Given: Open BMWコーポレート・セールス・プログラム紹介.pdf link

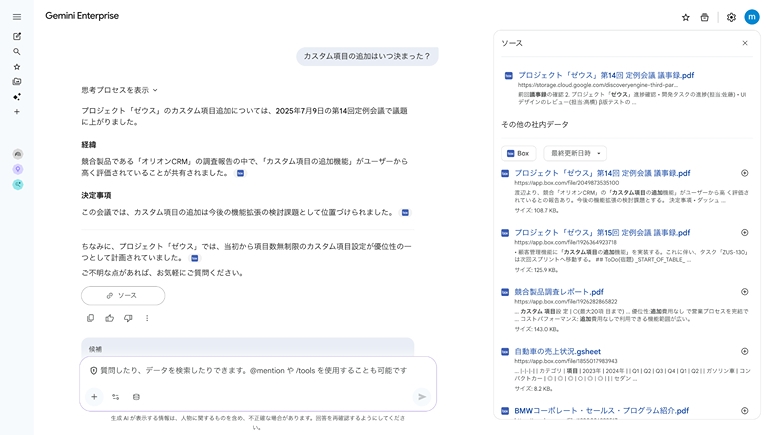Looking at the screenshot, I should point(601,411).
